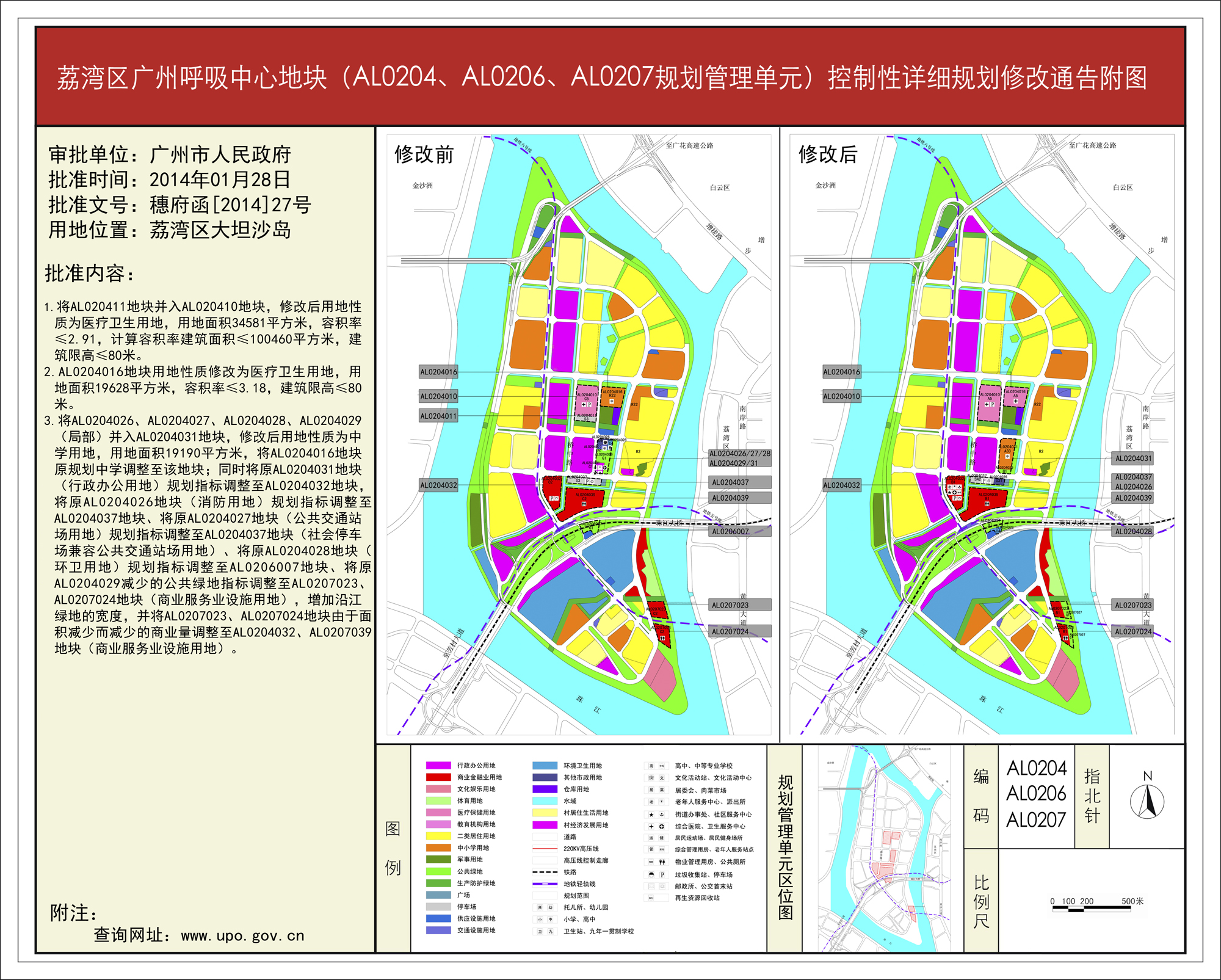Click the 社区服务中心 smiley symbol in legend
Viewport: 1221px width, 980px height.
(x=662, y=814)
